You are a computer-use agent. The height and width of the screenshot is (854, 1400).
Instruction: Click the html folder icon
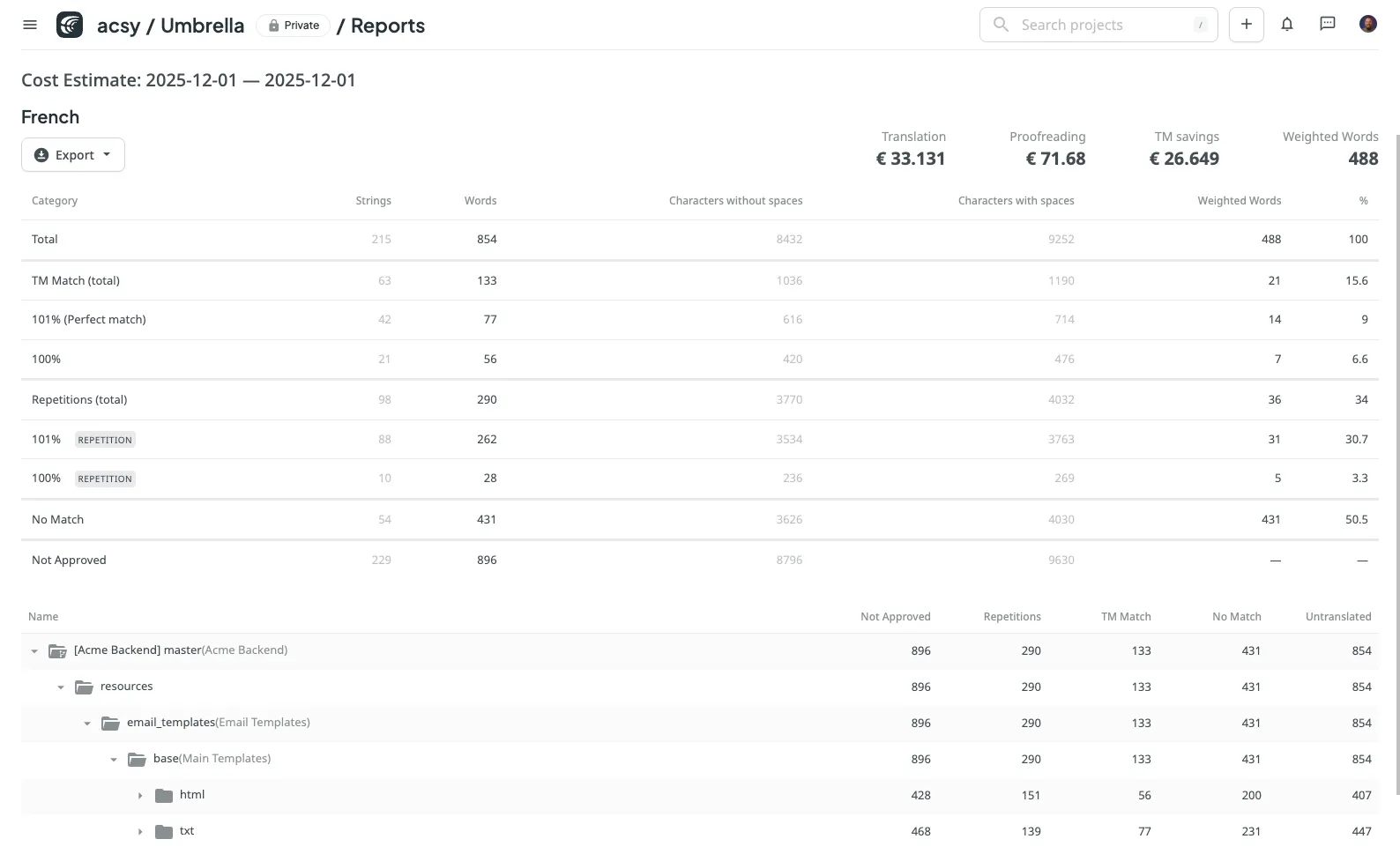[163, 796]
